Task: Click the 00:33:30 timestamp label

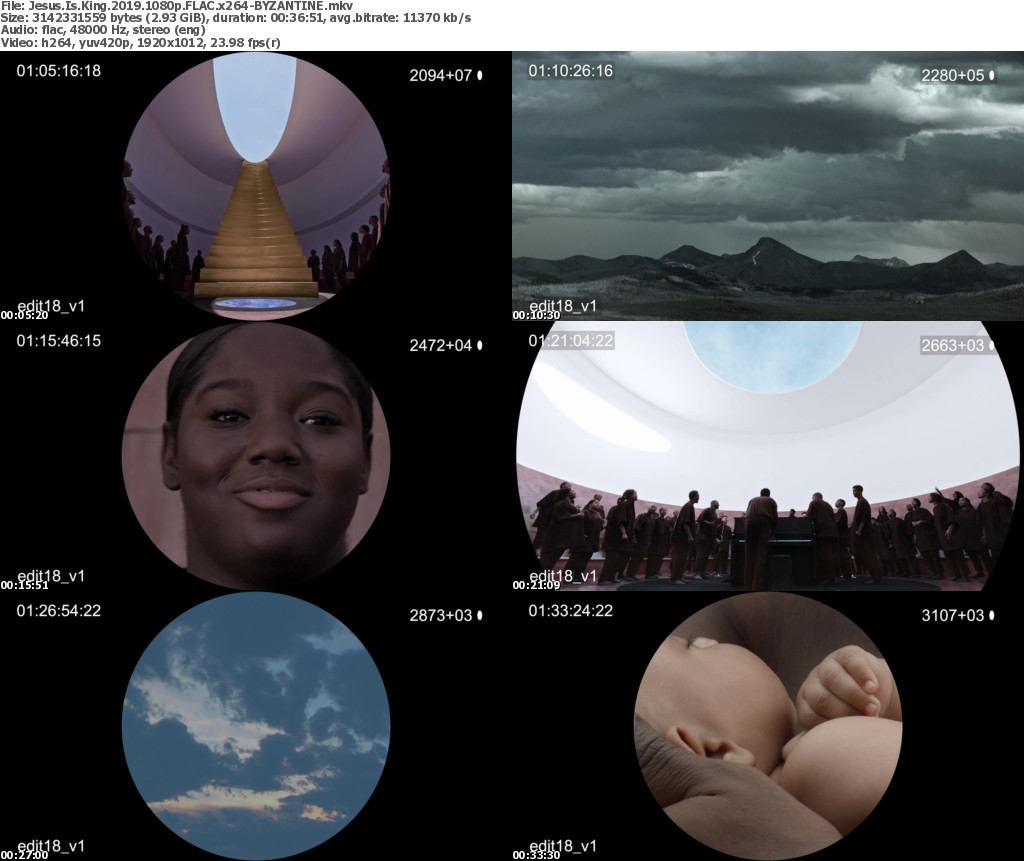Action: click(536, 855)
